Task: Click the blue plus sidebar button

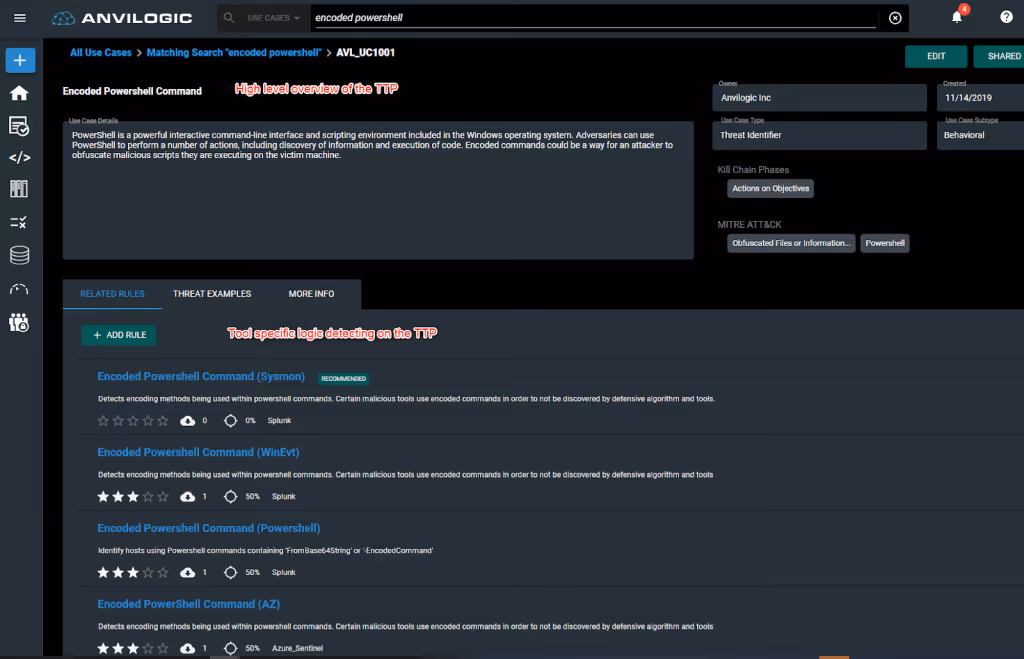Action: 20,60
